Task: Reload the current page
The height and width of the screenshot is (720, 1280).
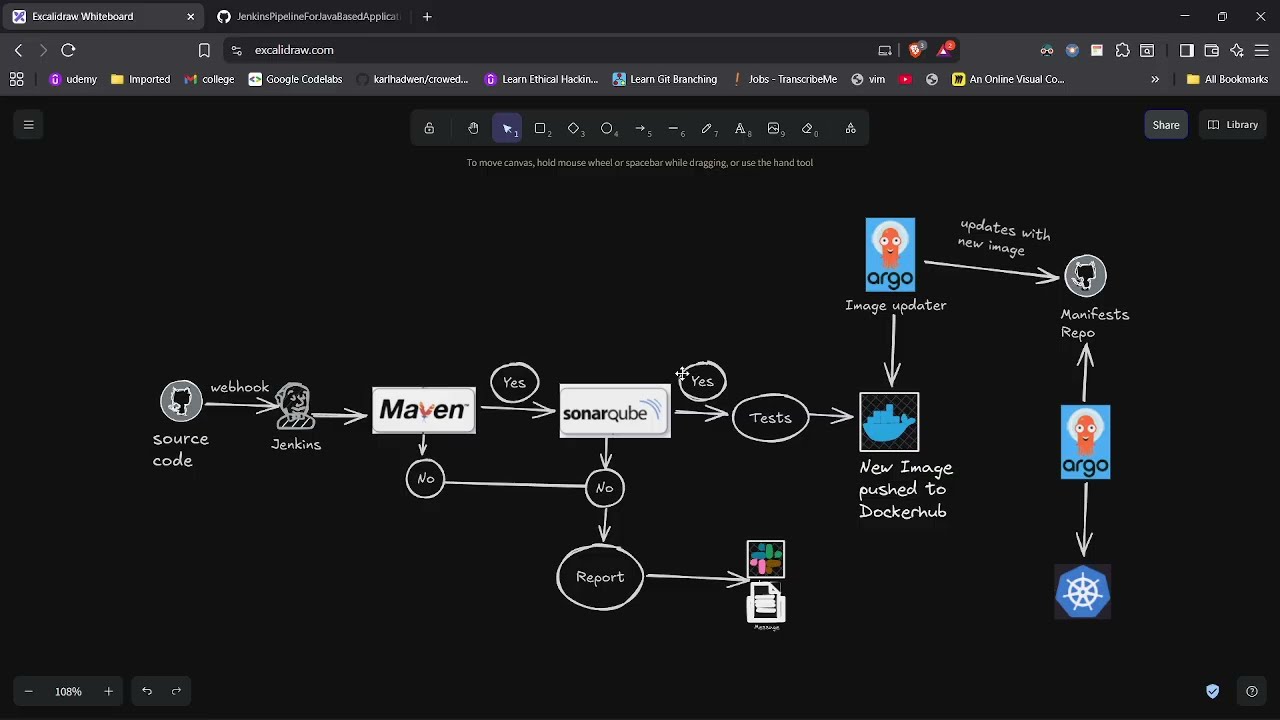Action: [68, 50]
